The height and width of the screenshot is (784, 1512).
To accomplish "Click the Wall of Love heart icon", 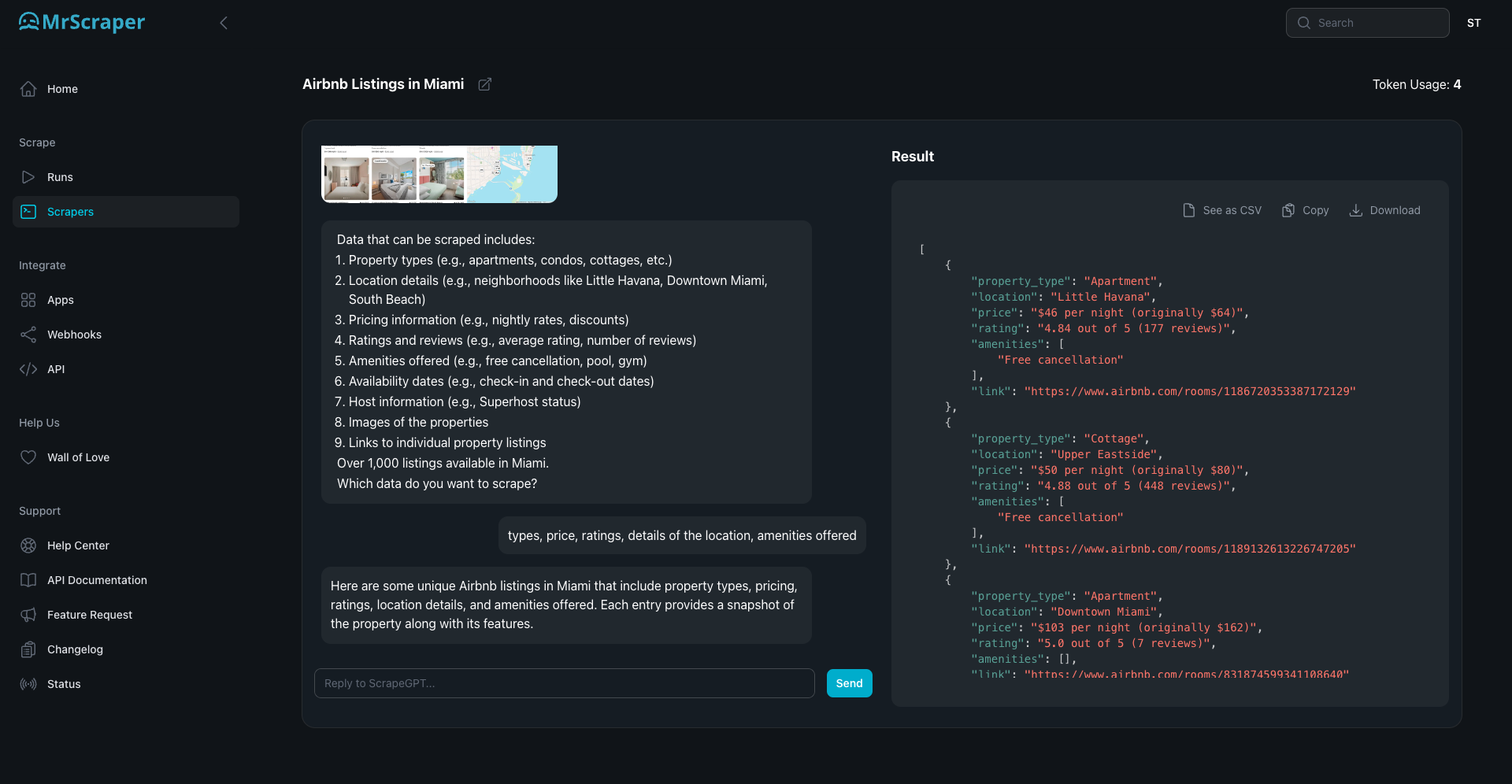I will [28, 457].
